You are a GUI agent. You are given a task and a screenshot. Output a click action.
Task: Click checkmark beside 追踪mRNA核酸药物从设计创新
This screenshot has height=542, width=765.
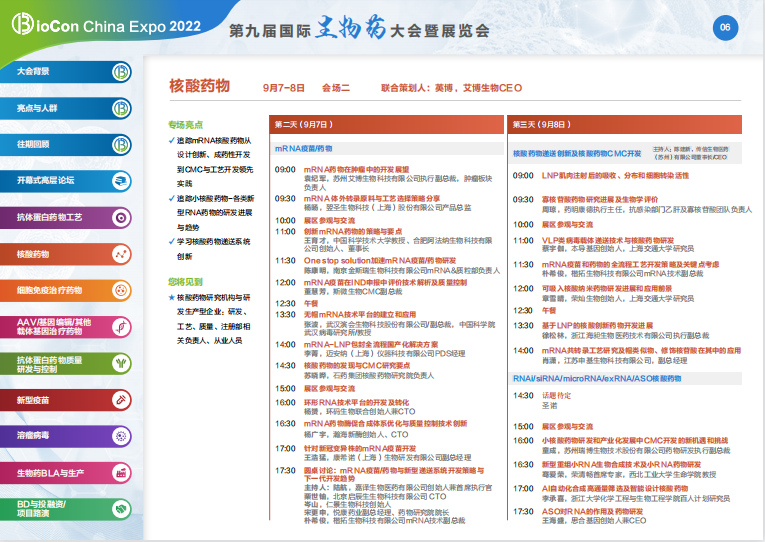coord(172,141)
